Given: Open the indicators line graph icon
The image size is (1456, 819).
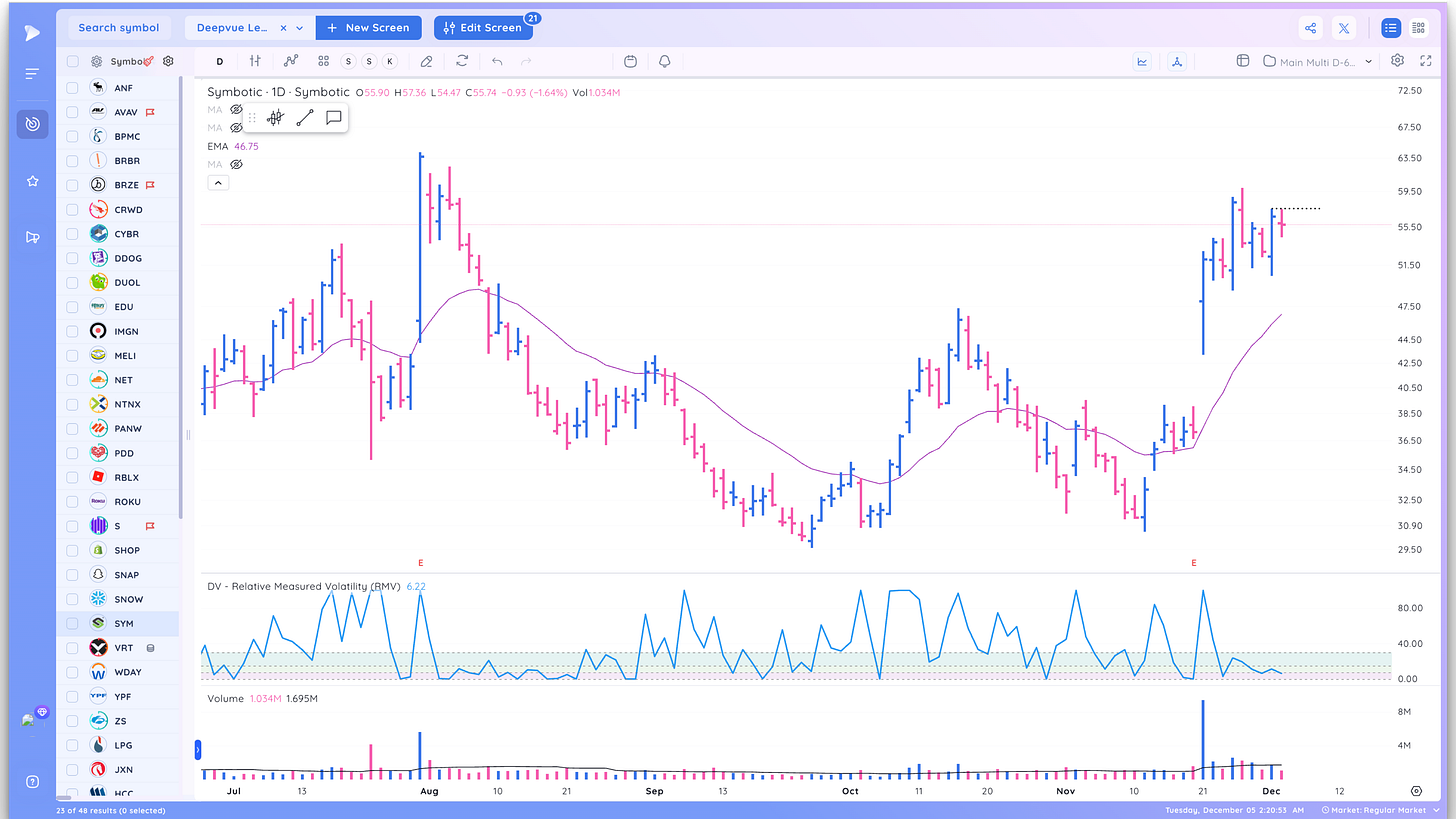Looking at the screenshot, I should [x=291, y=61].
